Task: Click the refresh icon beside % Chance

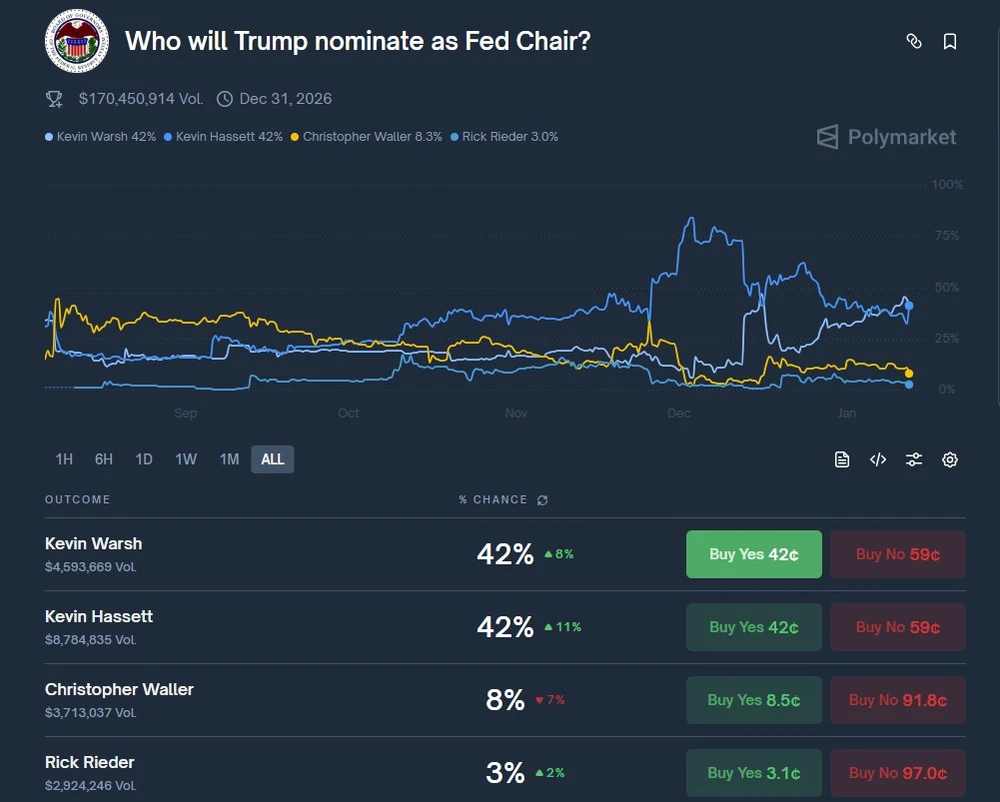Action: 542,500
